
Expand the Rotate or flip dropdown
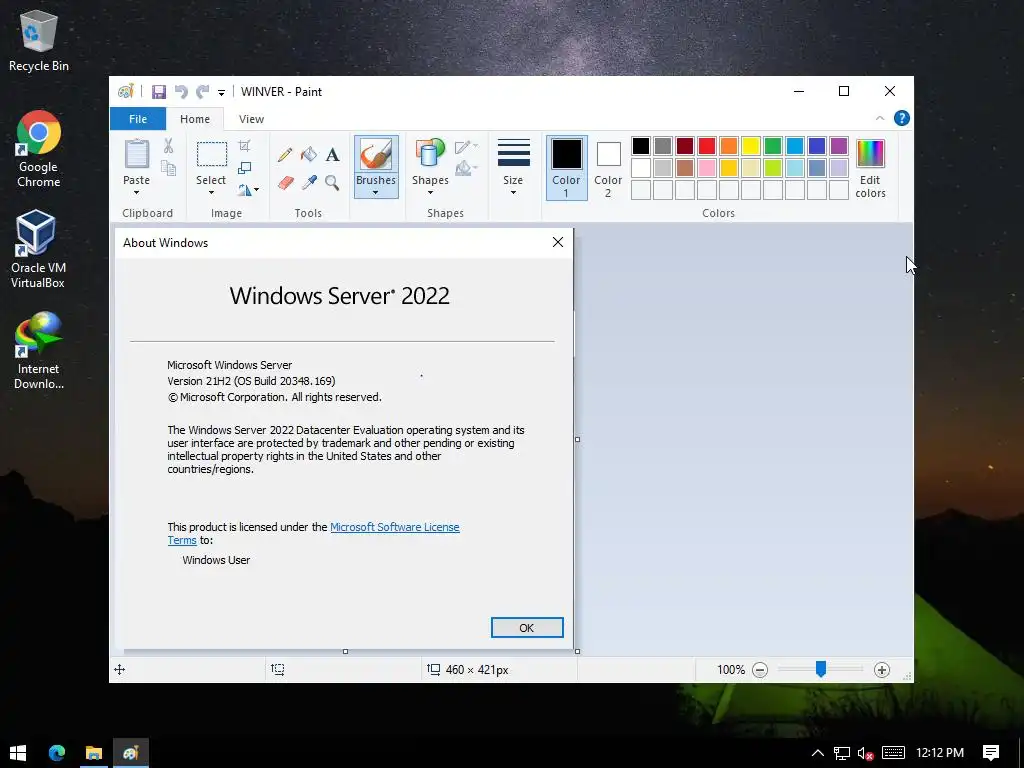coord(248,190)
